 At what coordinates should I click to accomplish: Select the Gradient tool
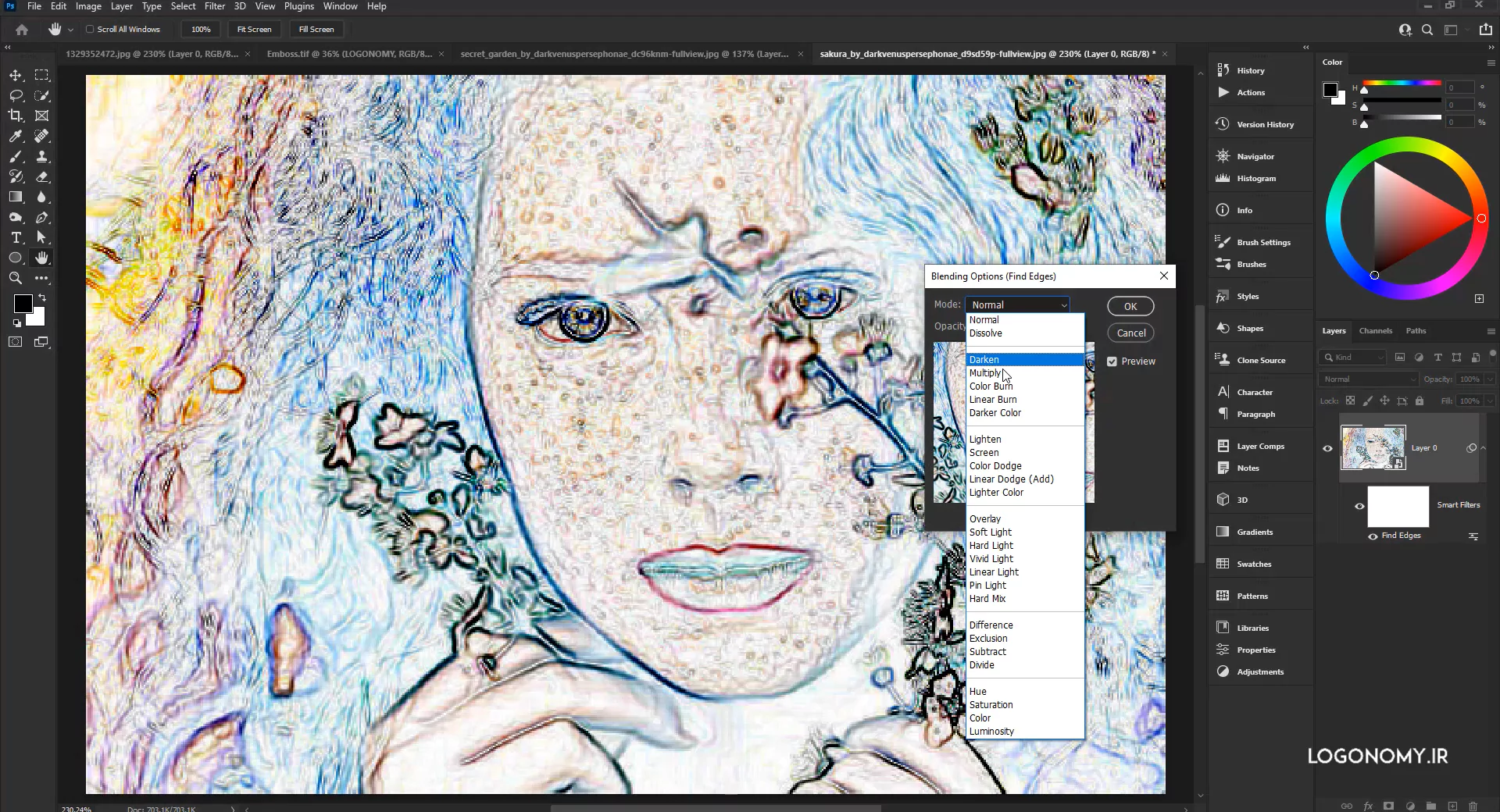click(x=16, y=197)
